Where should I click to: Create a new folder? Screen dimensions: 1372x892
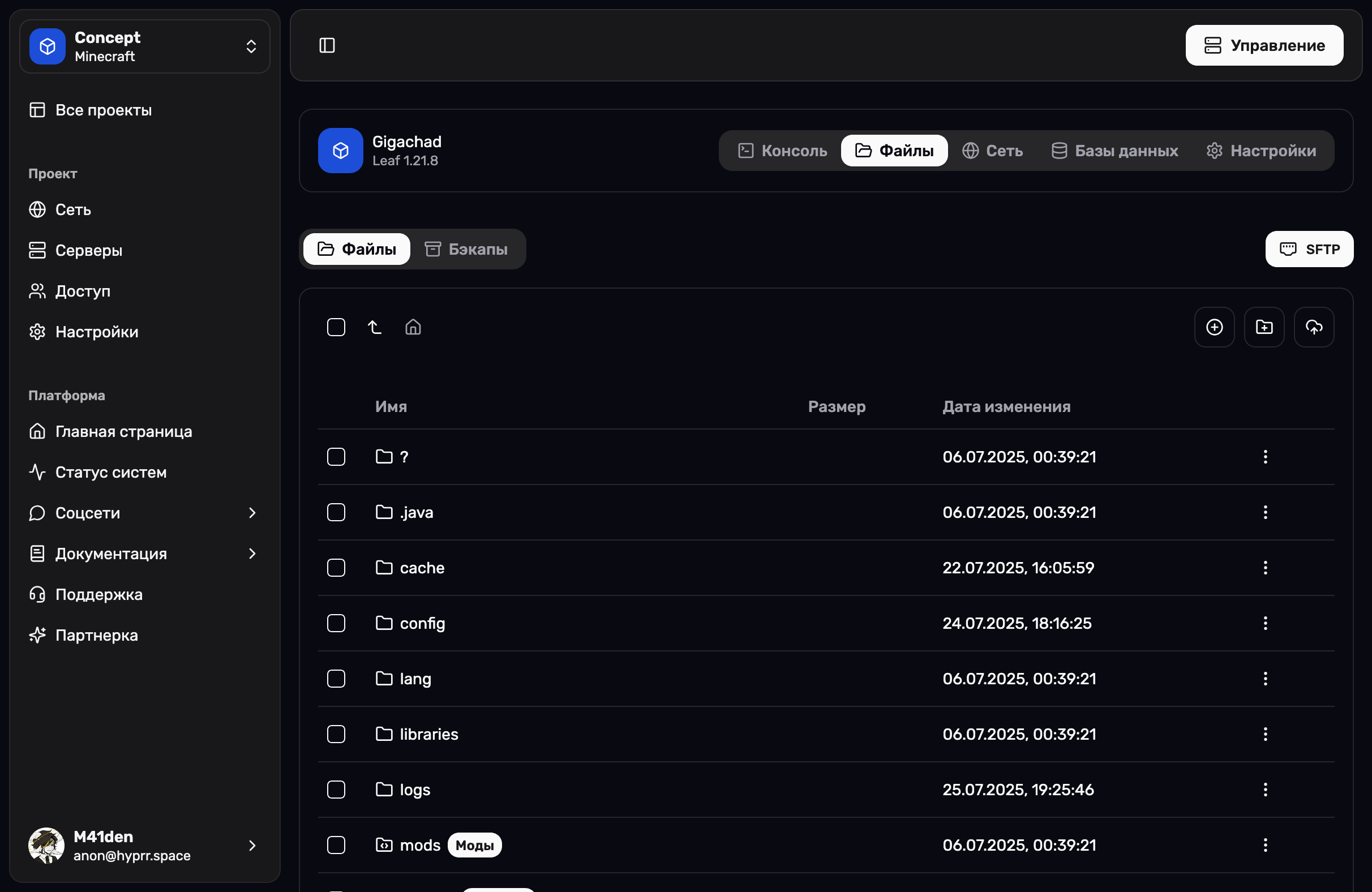[x=1264, y=327]
